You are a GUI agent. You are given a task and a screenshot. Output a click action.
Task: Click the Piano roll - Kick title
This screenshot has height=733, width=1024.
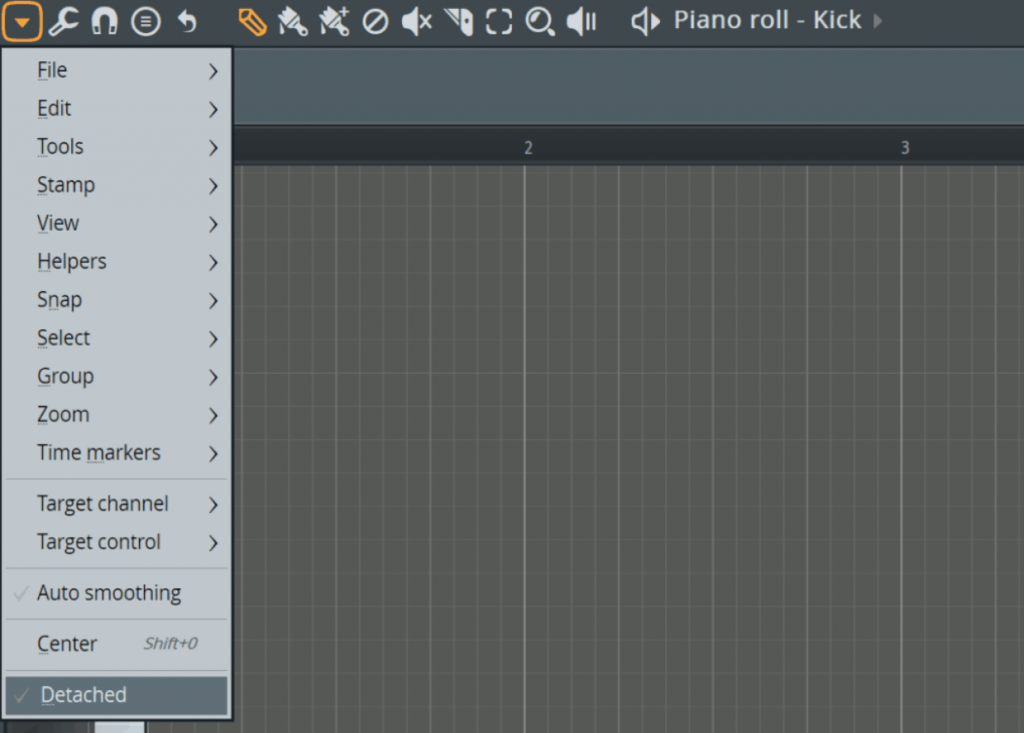(767, 21)
